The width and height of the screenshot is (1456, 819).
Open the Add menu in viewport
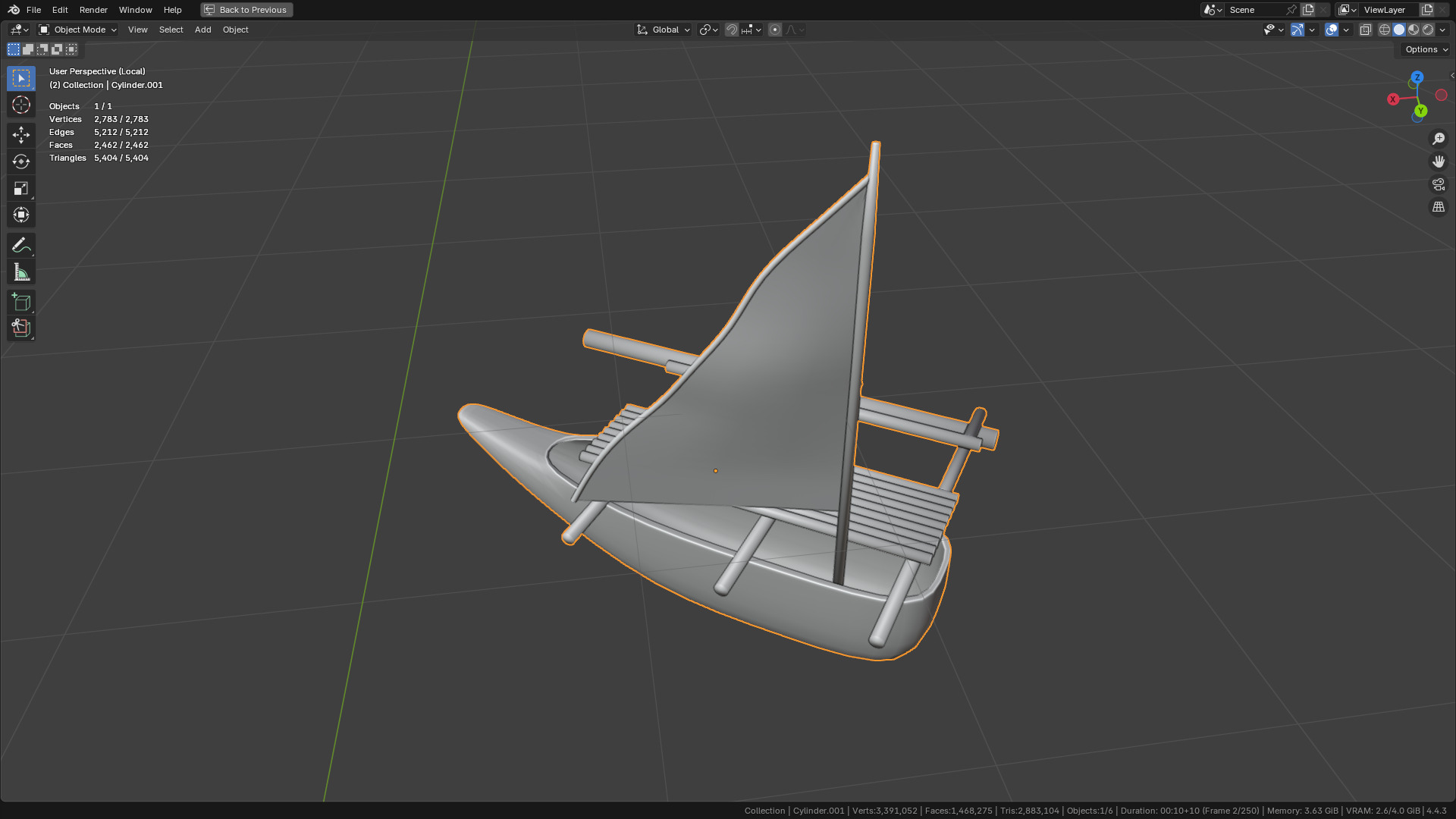[x=202, y=30]
